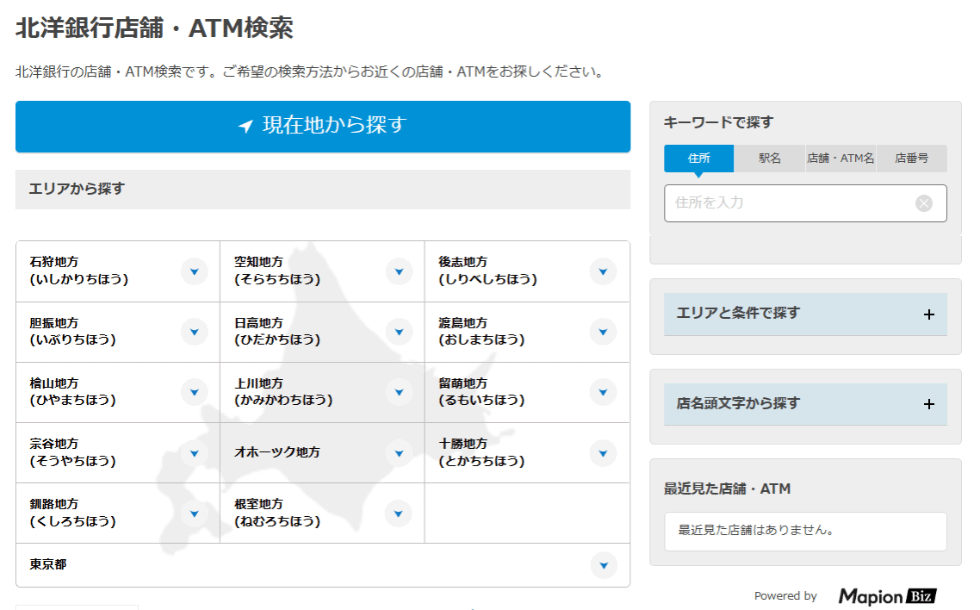Click the 最近見た店舗・ATM heading

click(728, 489)
